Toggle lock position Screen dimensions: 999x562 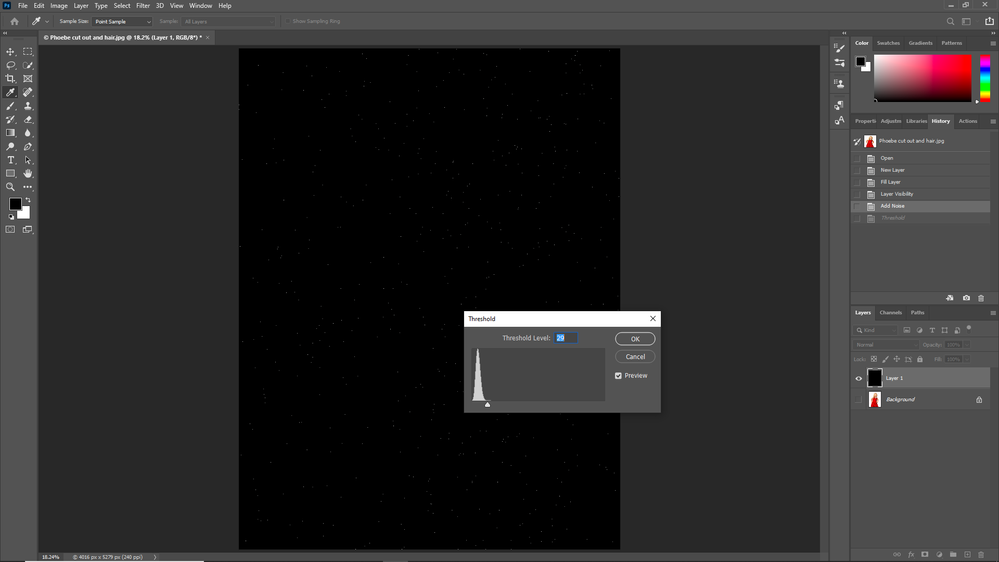coord(896,359)
